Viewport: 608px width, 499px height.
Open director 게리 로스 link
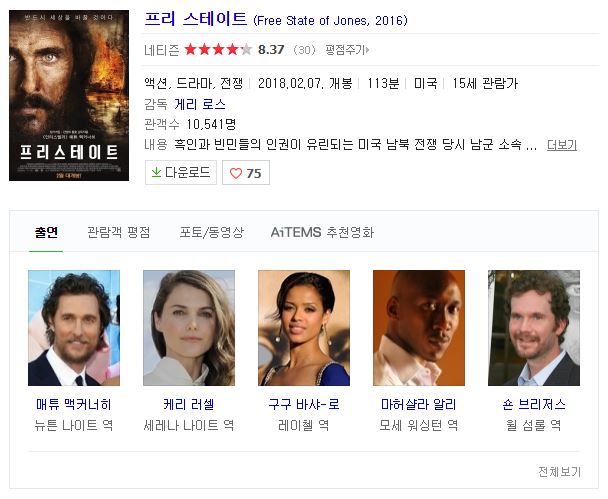click(x=200, y=104)
